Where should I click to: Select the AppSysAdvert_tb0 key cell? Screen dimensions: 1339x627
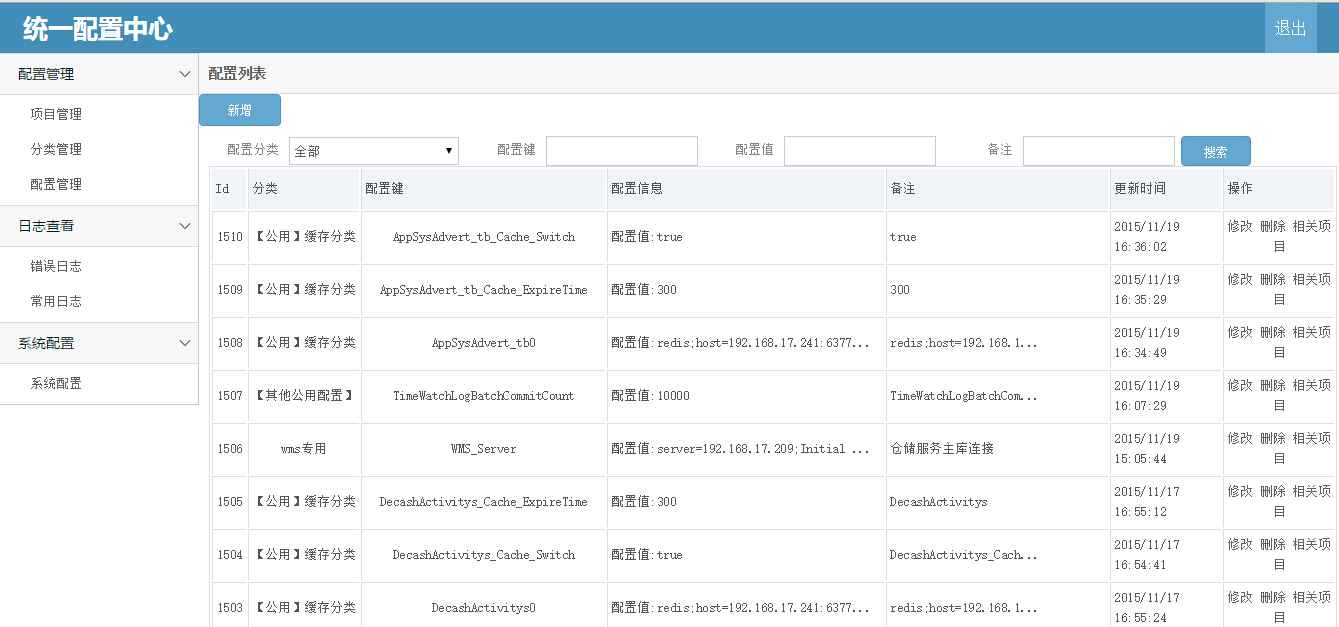point(484,343)
